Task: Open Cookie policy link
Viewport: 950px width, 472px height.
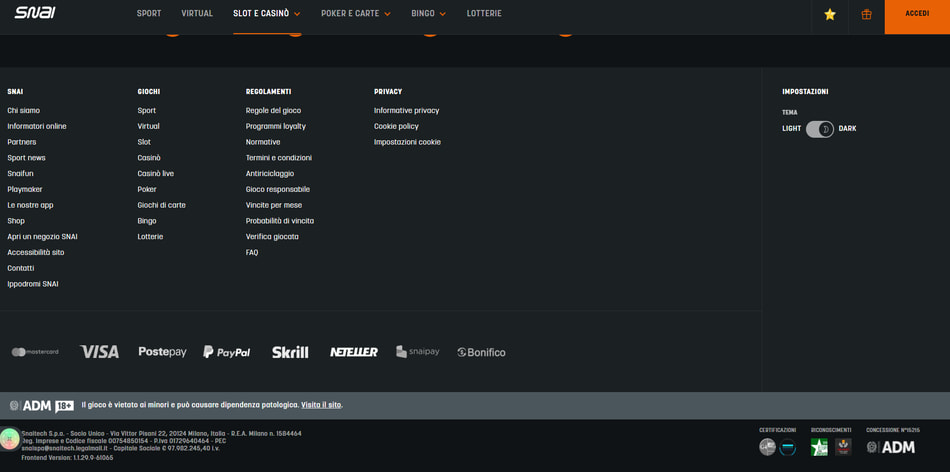Action: pyautogui.click(x=396, y=126)
